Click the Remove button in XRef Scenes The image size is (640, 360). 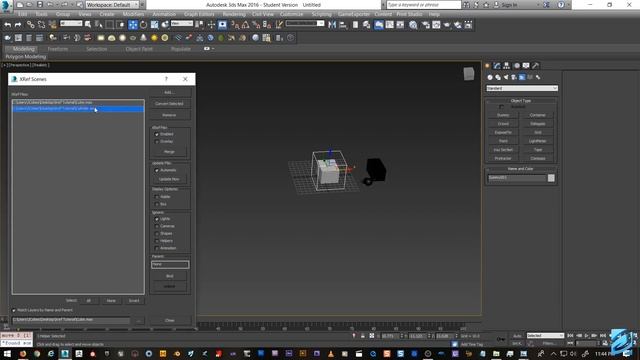[x=169, y=116]
